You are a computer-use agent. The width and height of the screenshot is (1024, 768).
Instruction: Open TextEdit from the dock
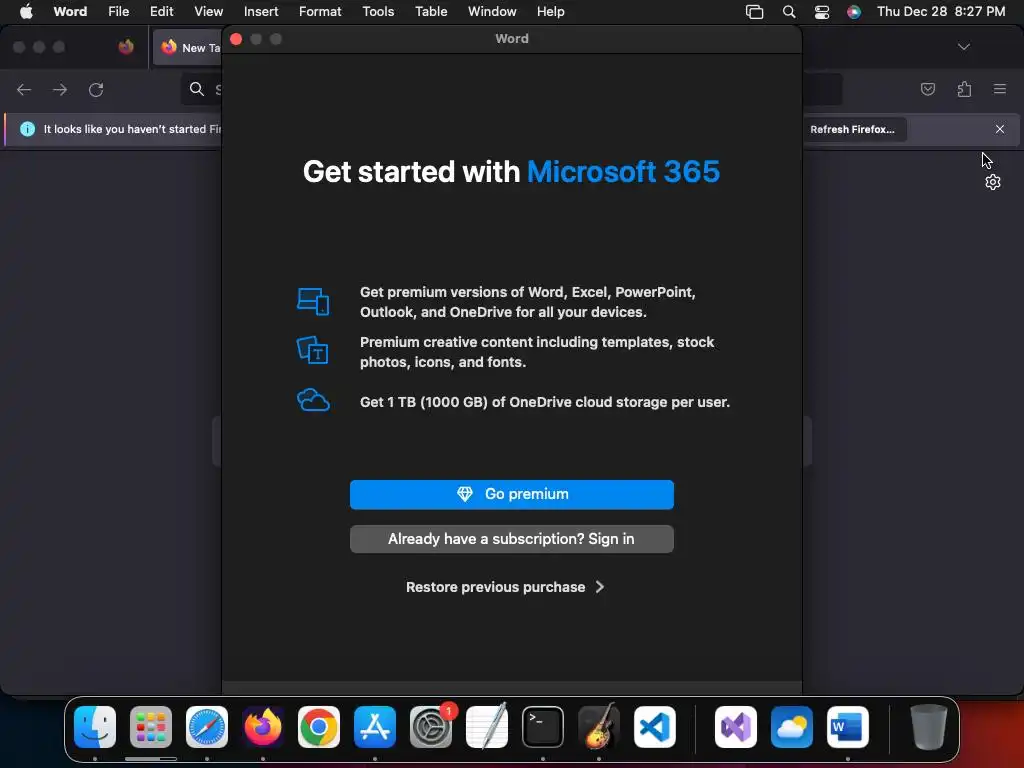tap(487, 726)
